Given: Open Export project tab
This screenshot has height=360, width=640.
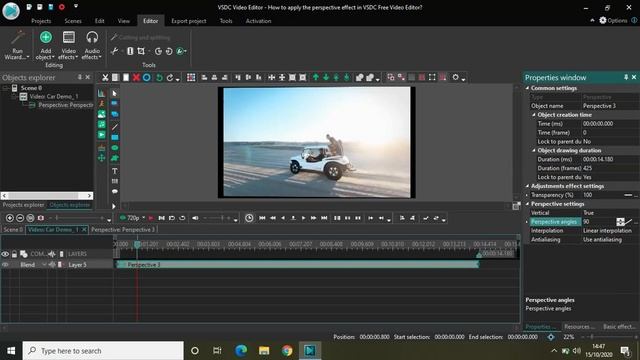Looking at the screenshot, I should pyautogui.click(x=189, y=21).
